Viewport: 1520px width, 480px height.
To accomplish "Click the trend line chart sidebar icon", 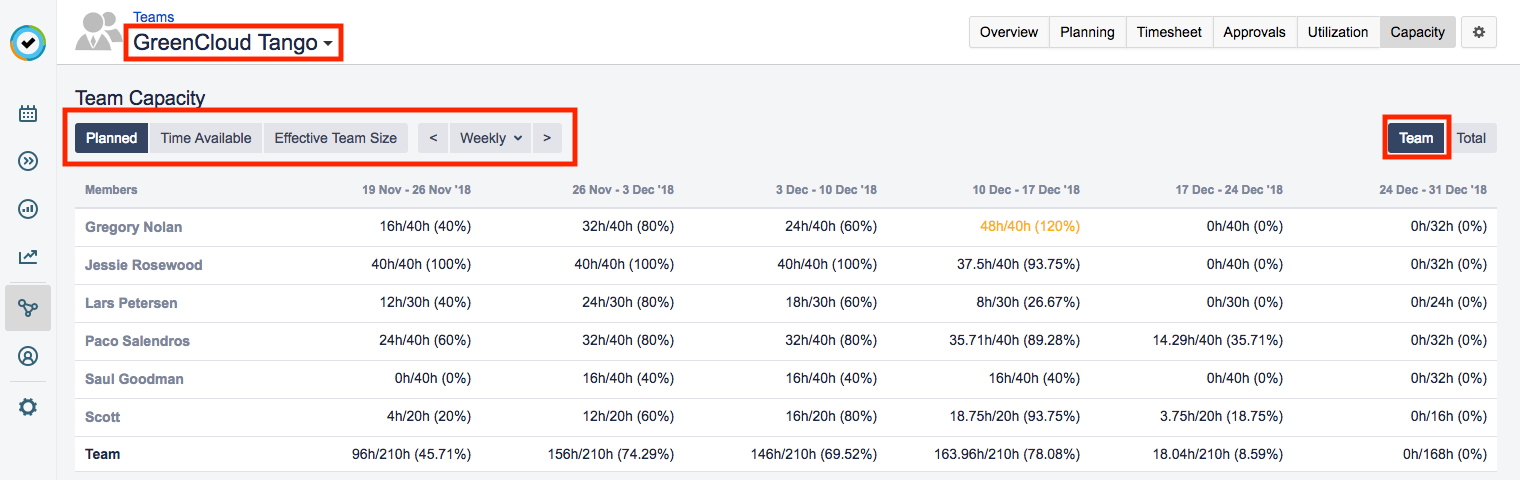I will click(28, 257).
